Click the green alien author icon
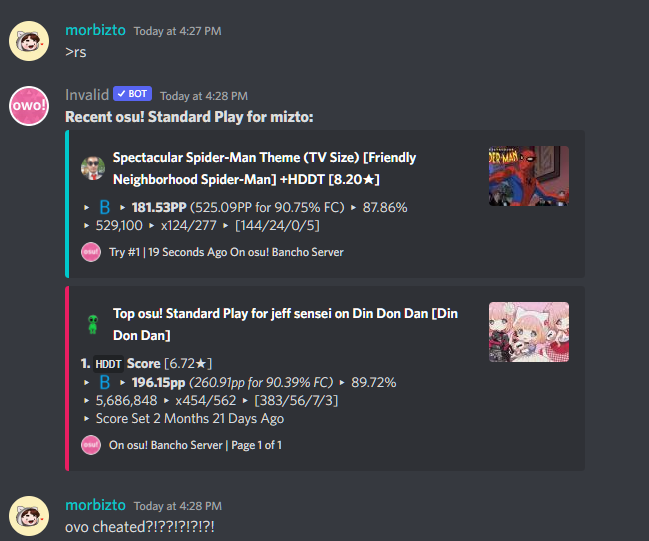This screenshot has height=541, width=649. pyautogui.click(x=93, y=324)
